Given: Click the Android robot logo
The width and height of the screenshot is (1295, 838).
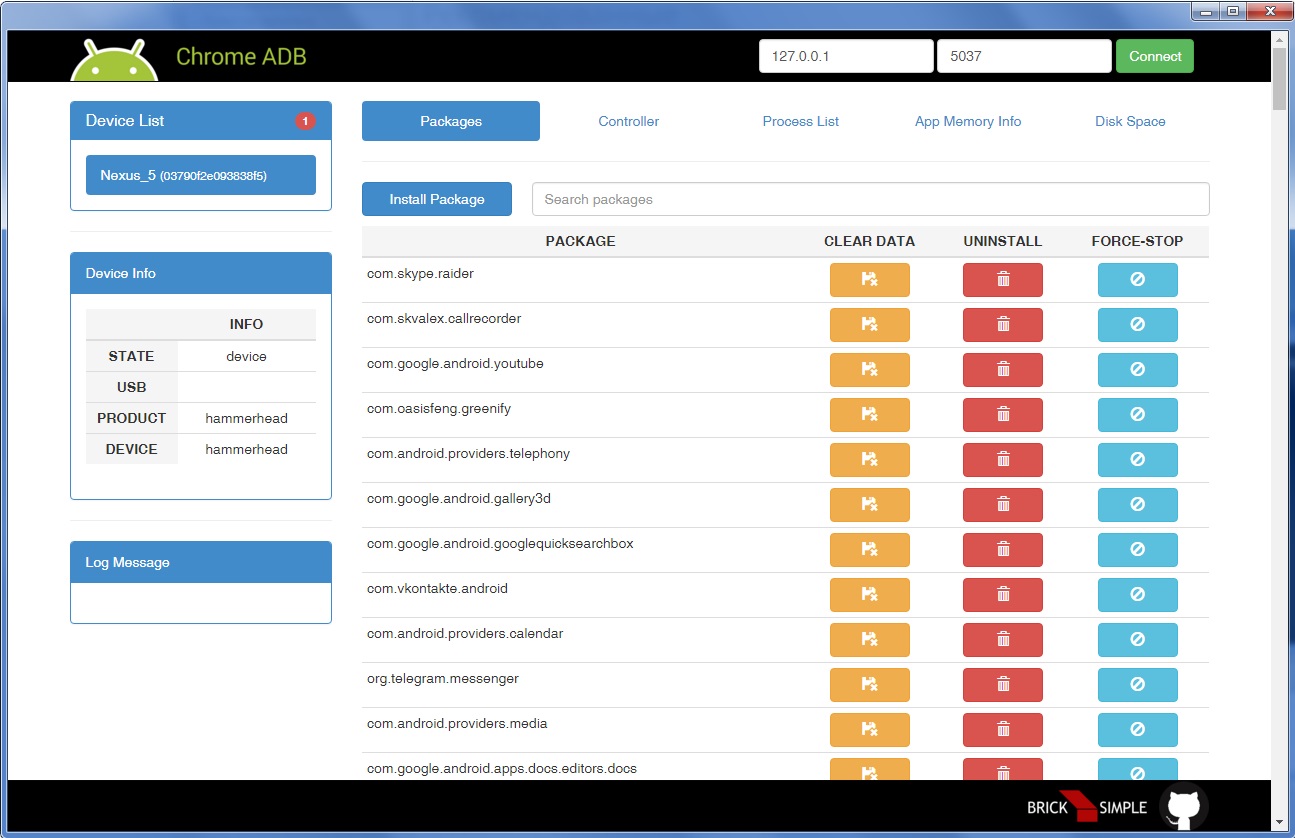Looking at the screenshot, I should [114, 62].
